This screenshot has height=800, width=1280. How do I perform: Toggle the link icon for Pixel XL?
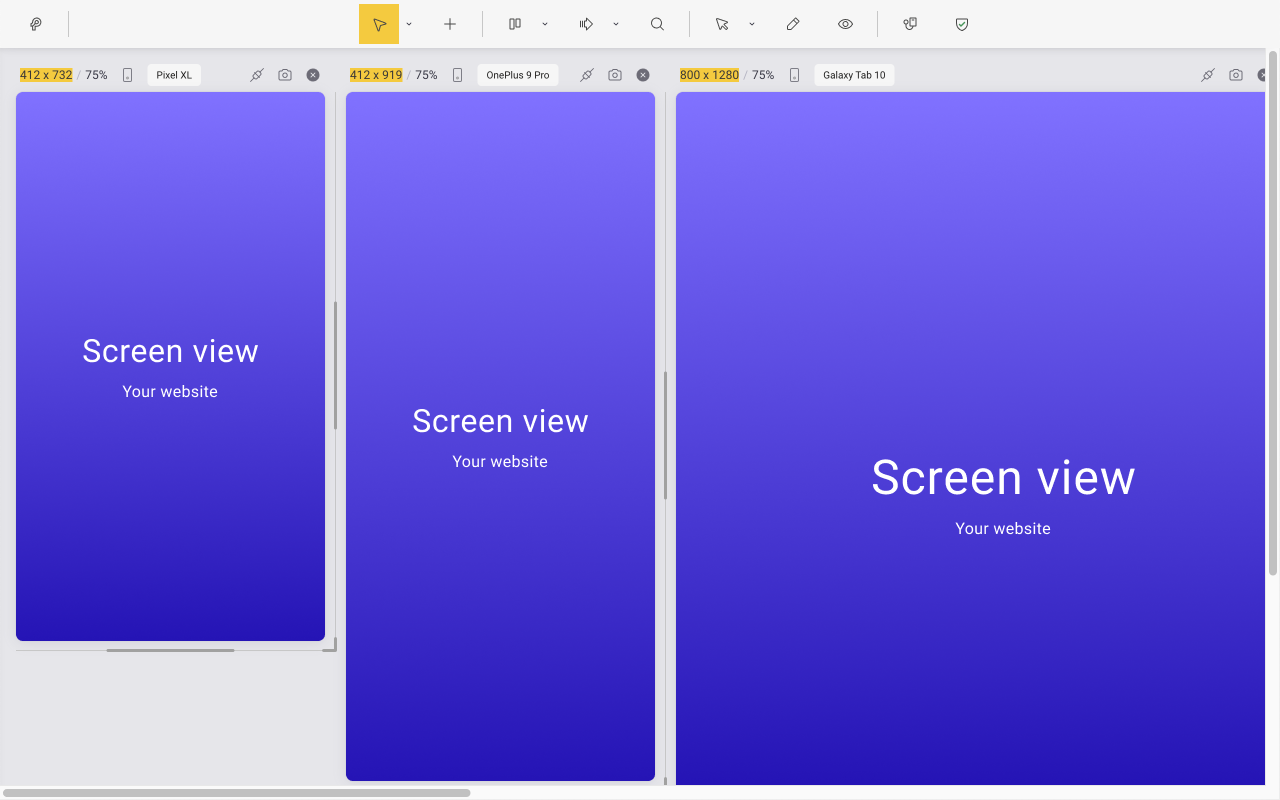tap(257, 75)
